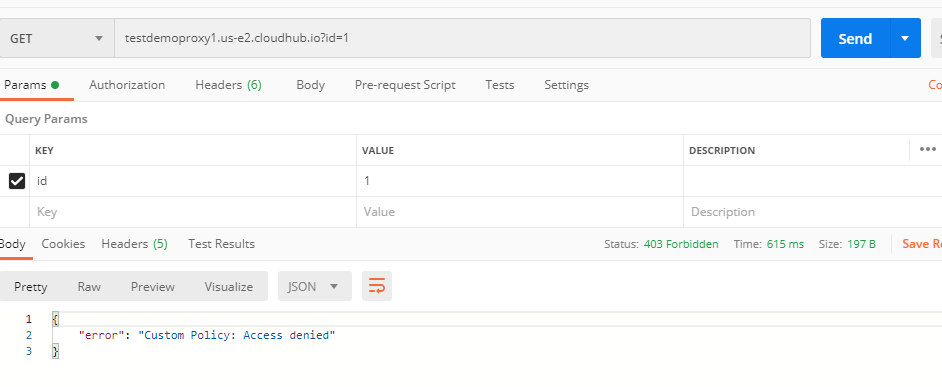Click the 615 ms response time

tap(785, 245)
